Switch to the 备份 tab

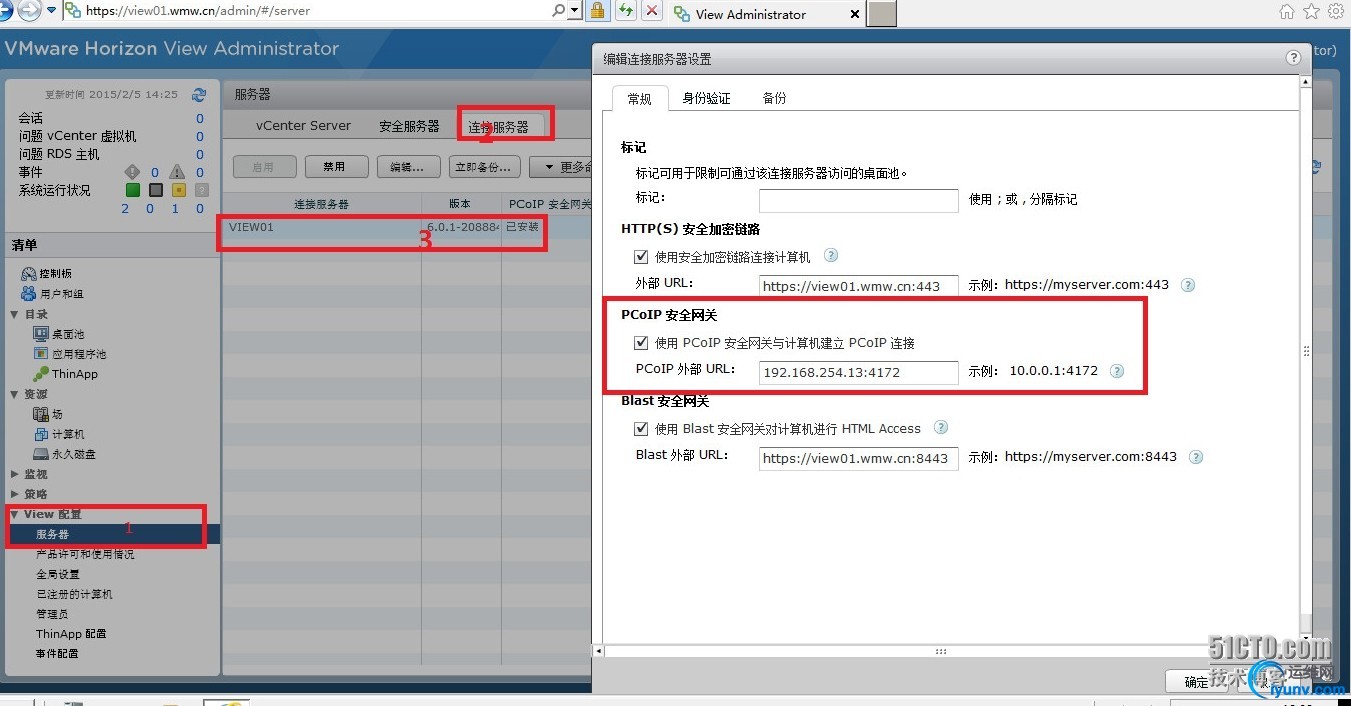click(774, 98)
